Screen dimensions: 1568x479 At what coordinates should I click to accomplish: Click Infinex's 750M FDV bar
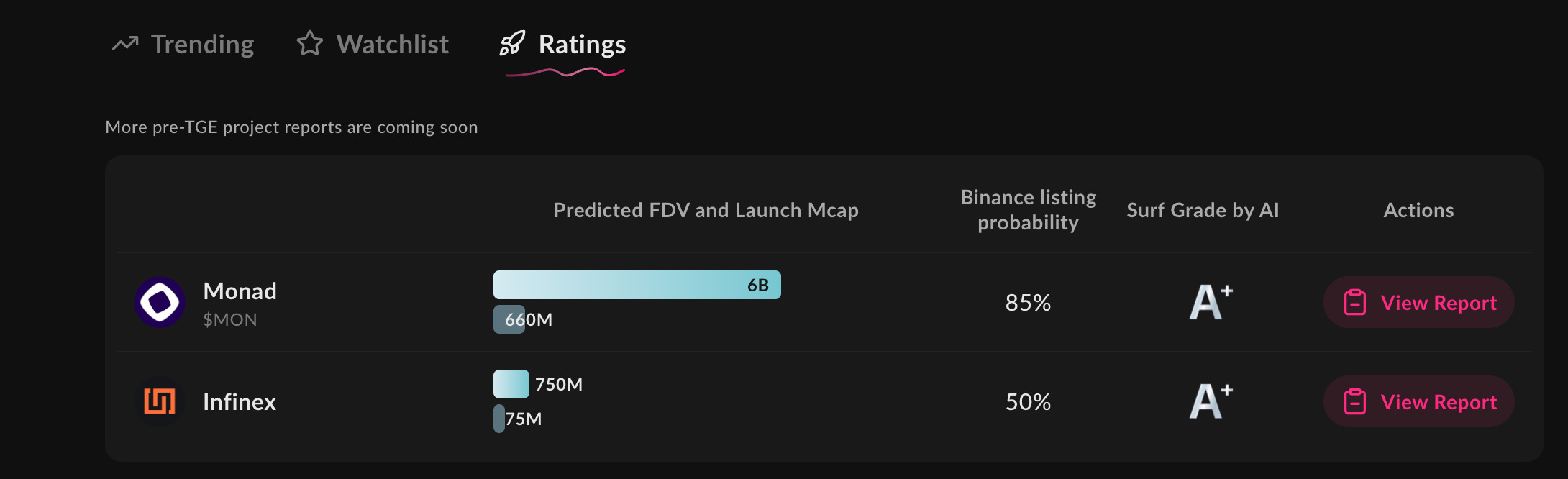coord(511,384)
